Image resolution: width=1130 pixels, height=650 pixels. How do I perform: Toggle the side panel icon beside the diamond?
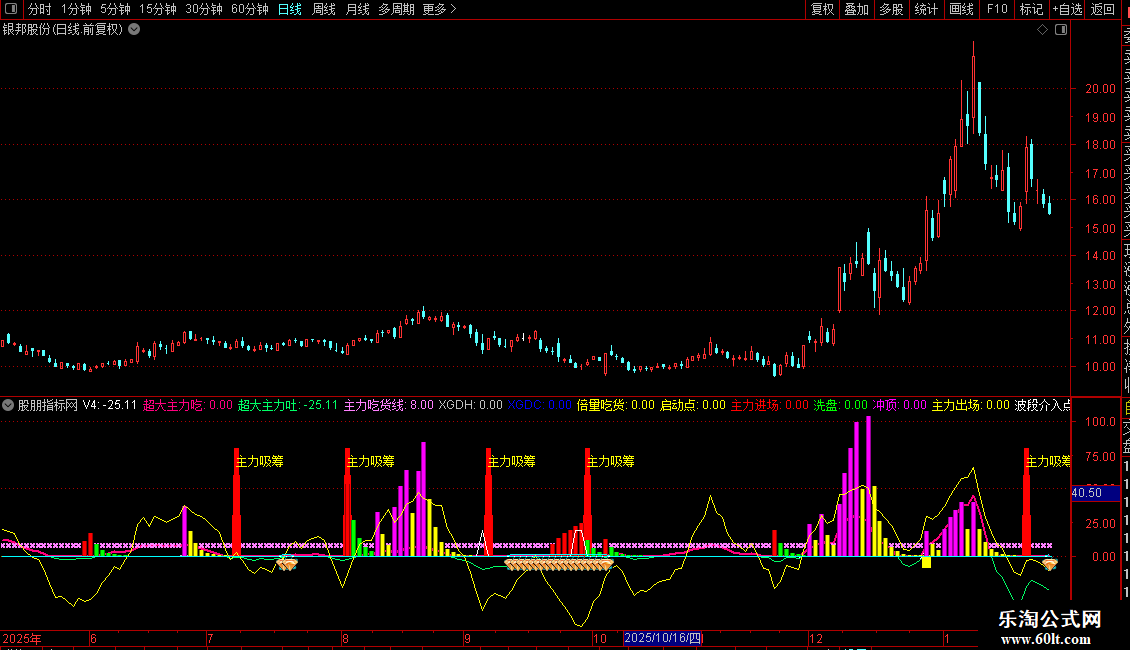1061,30
